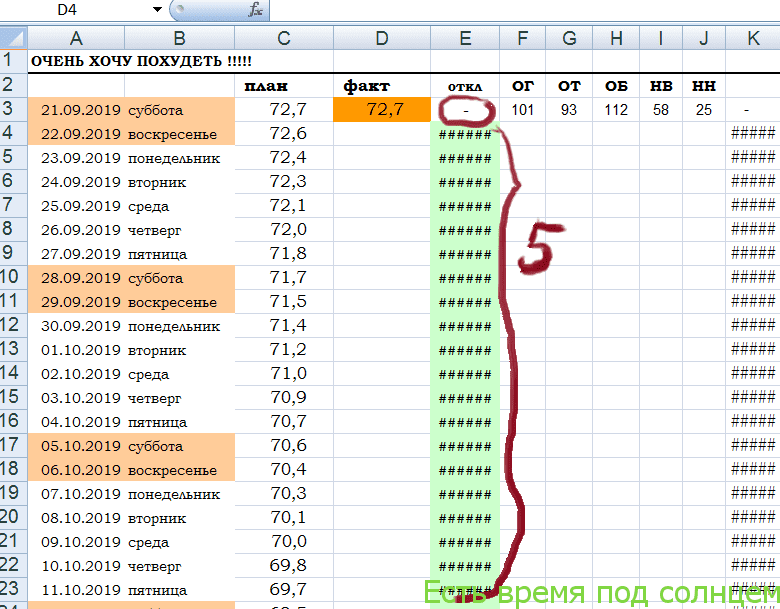Click the Select All corner button
This screenshot has width=780, height=609.
click(13, 38)
